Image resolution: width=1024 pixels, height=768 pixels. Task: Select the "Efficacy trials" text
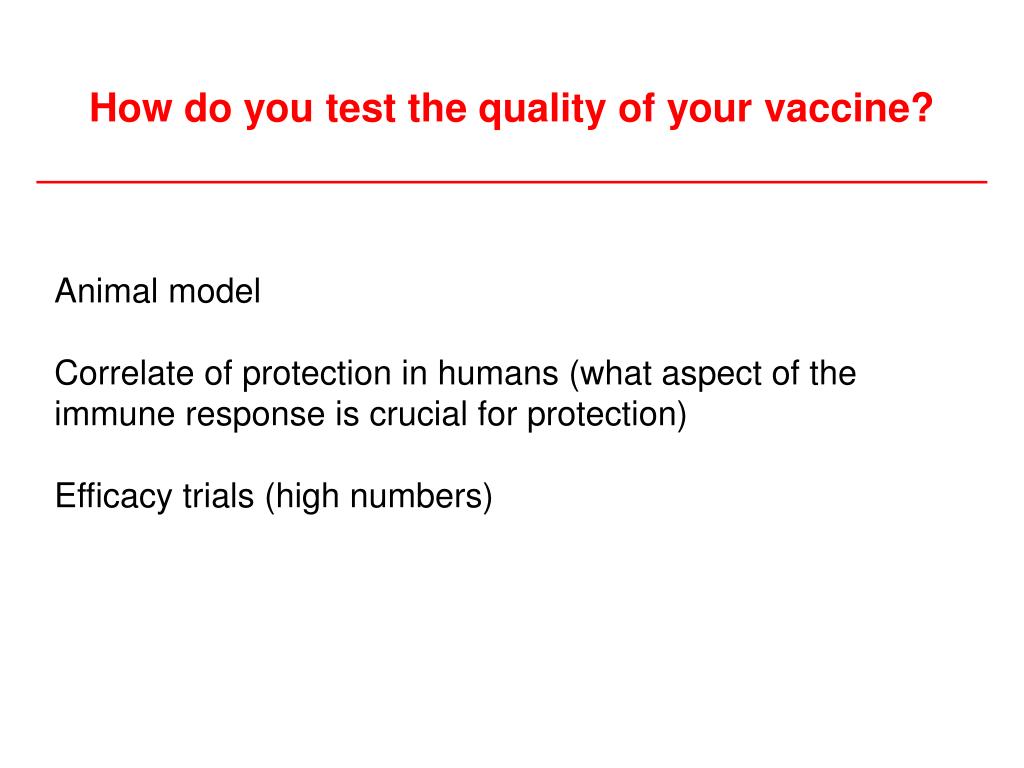coord(154,496)
